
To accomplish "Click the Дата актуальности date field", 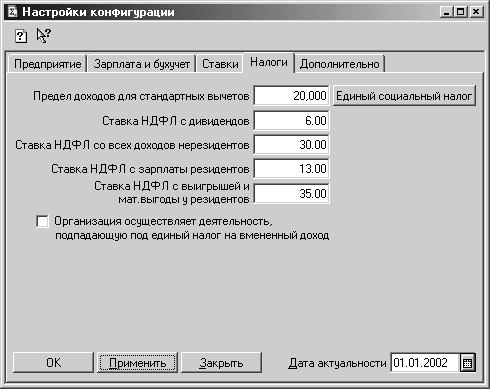I will click(425, 363).
